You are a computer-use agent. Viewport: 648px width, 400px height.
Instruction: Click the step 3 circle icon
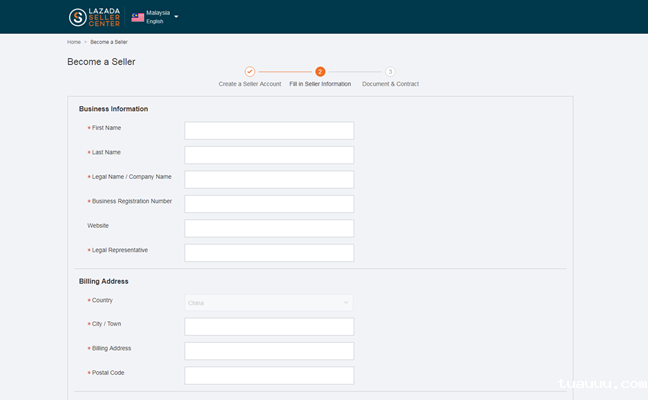(390, 72)
